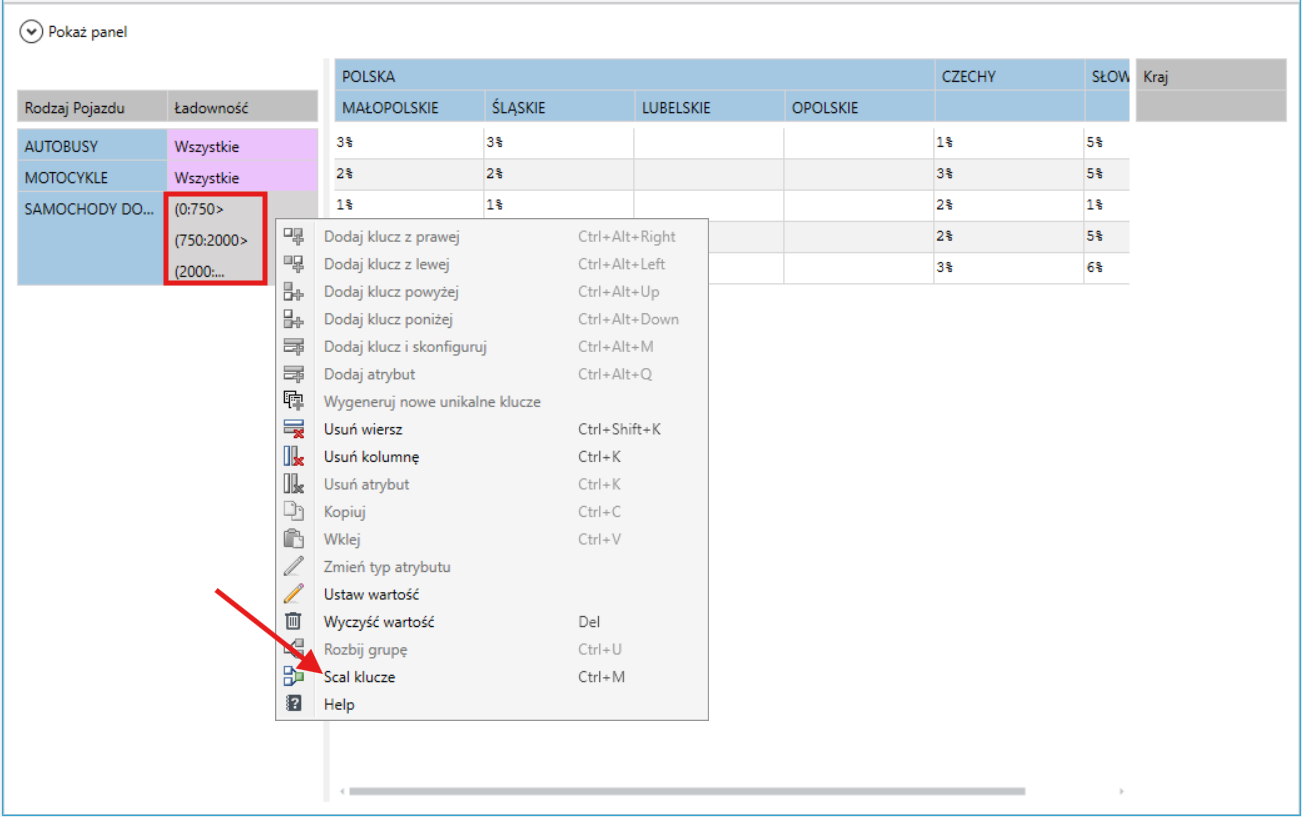Select the MAŁOPOLSKIE column header

tap(409, 107)
